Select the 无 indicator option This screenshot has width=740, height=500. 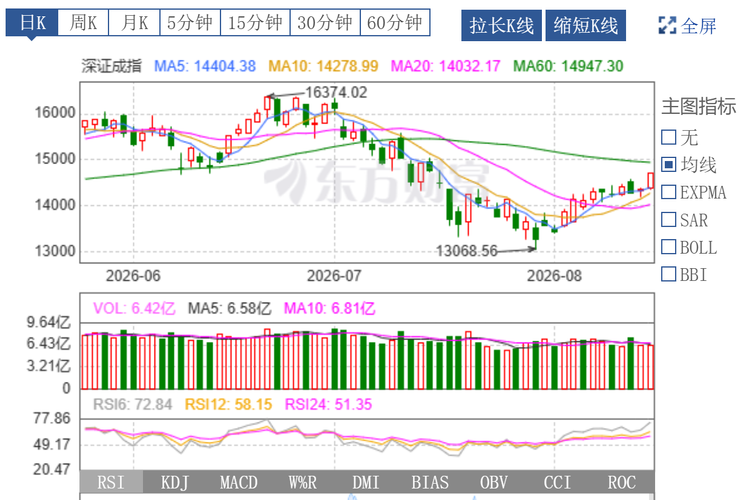pos(669,137)
